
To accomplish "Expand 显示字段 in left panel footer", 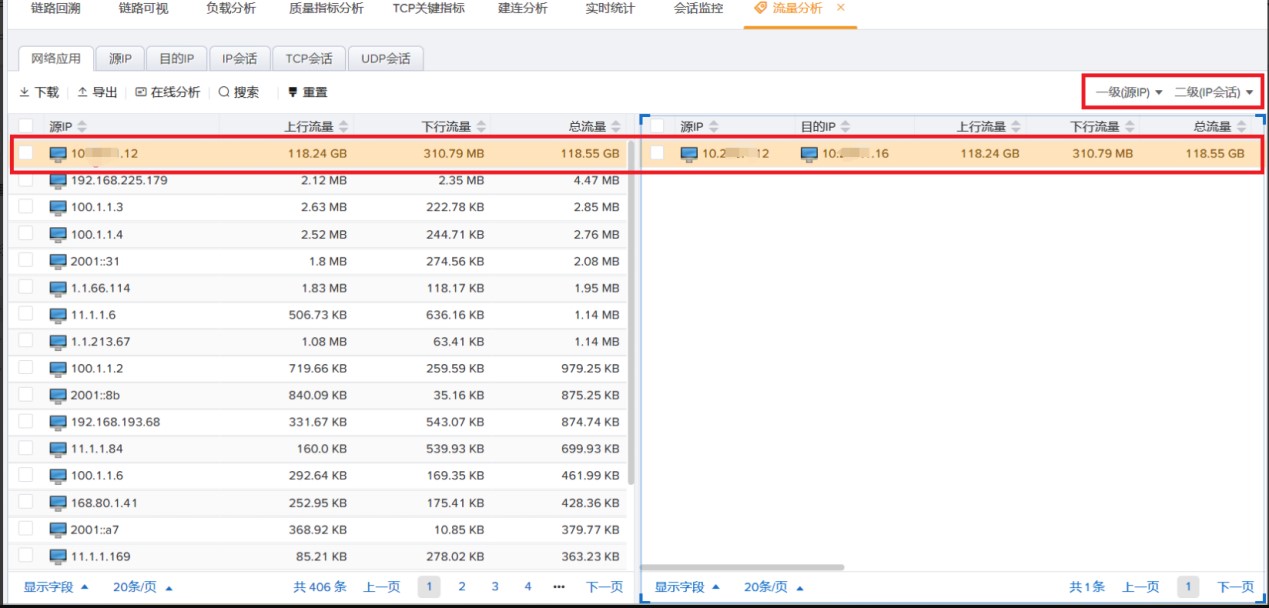I will [x=56, y=587].
